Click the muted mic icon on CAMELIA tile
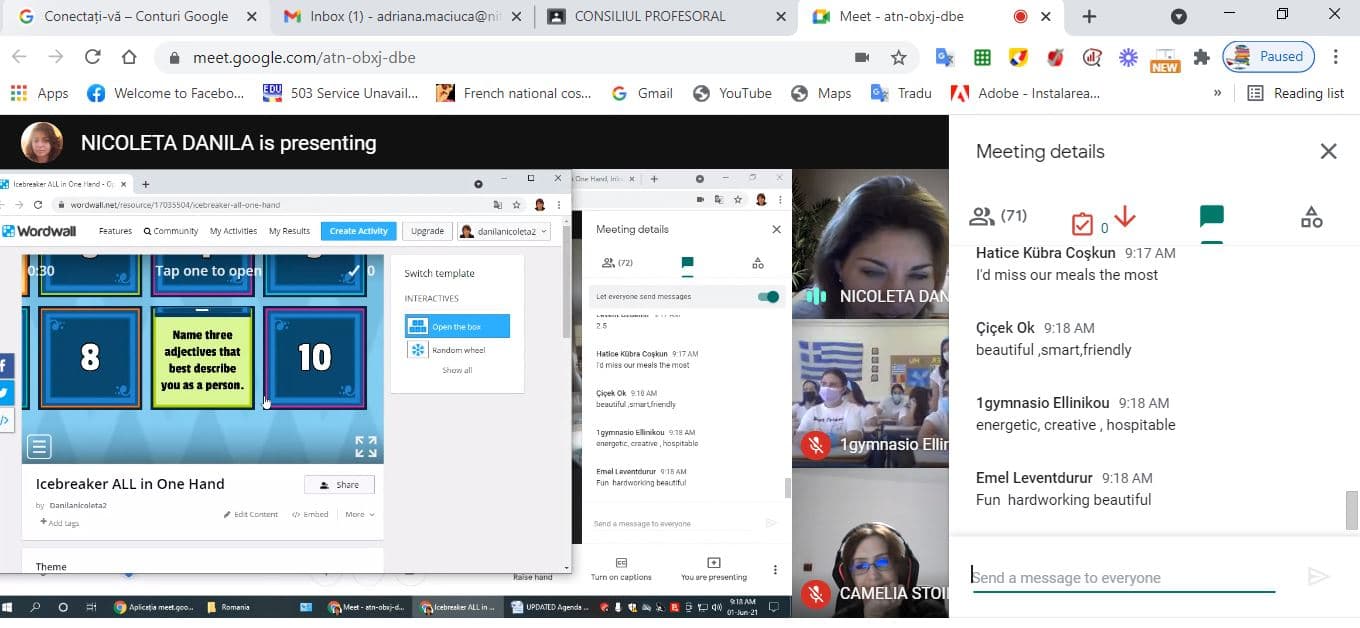 click(816, 594)
